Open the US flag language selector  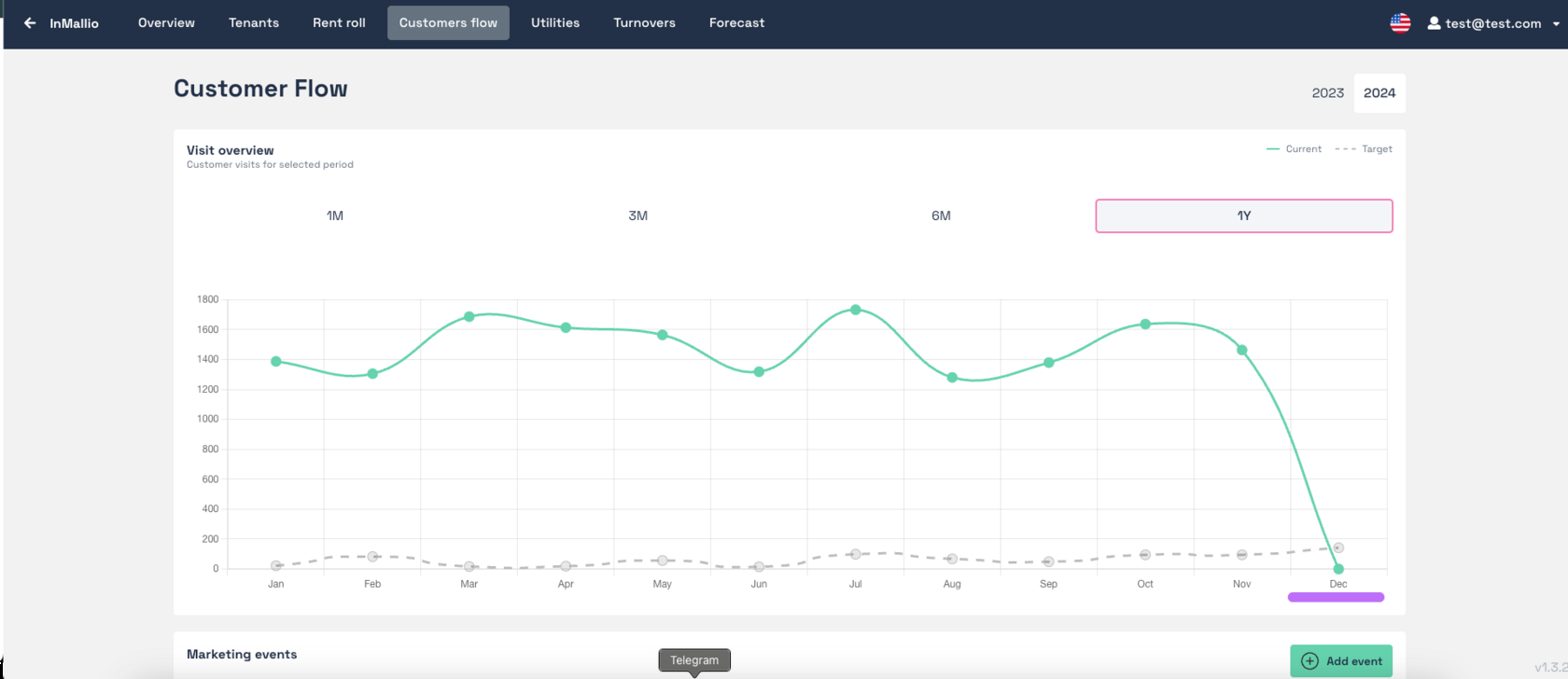[1400, 23]
